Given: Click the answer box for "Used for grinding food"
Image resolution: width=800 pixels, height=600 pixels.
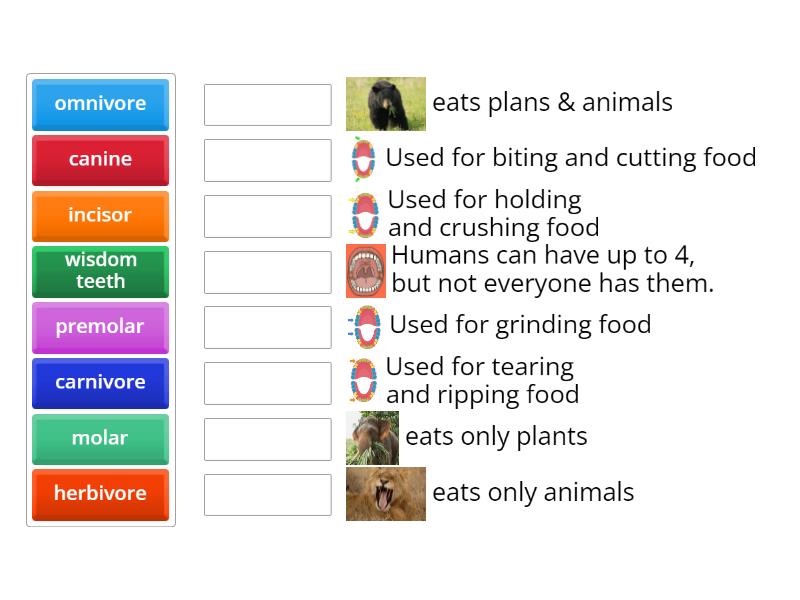Looking at the screenshot, I should (267, 327).
